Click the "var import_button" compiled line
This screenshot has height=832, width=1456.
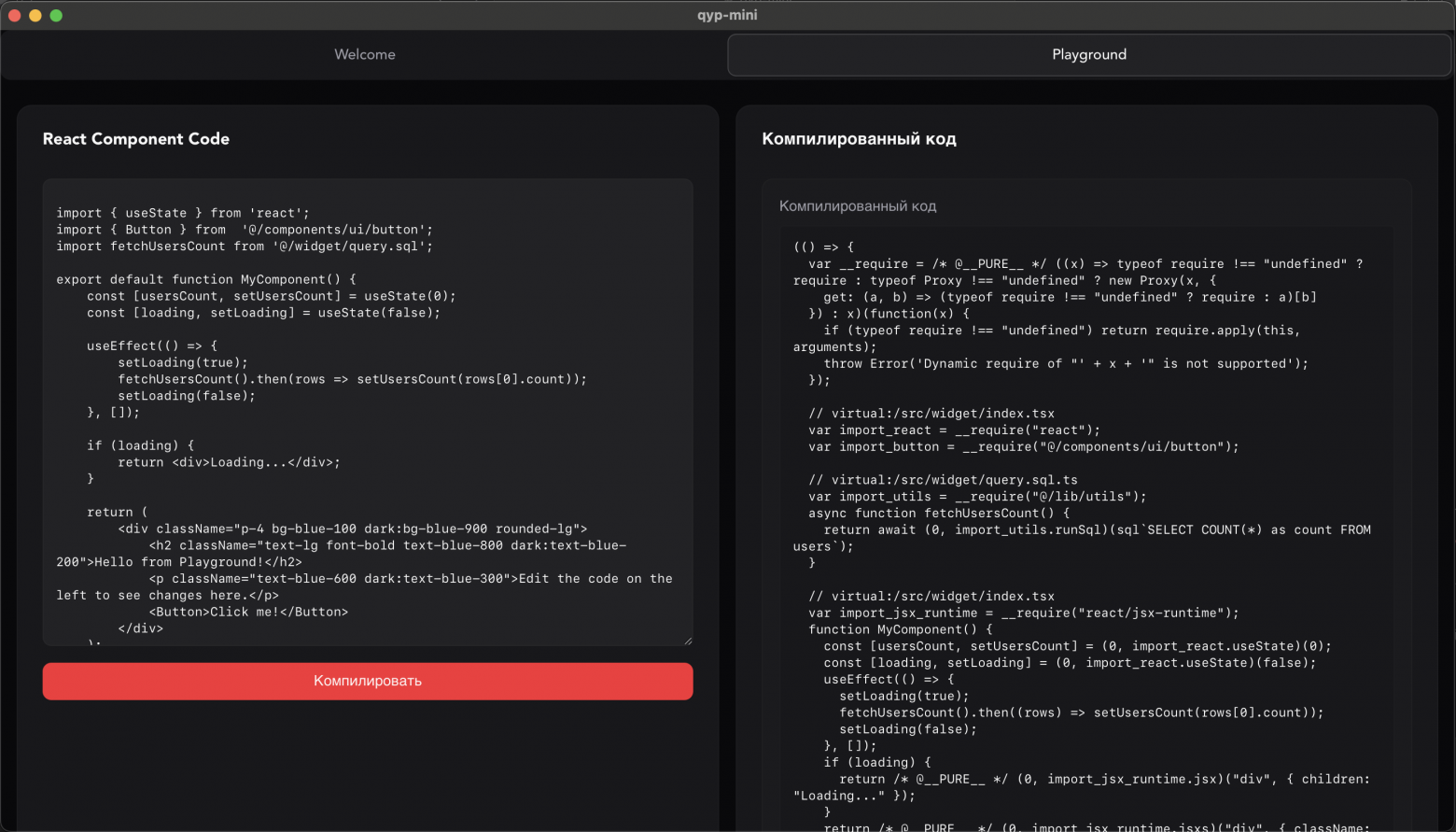pos(1024,447)
